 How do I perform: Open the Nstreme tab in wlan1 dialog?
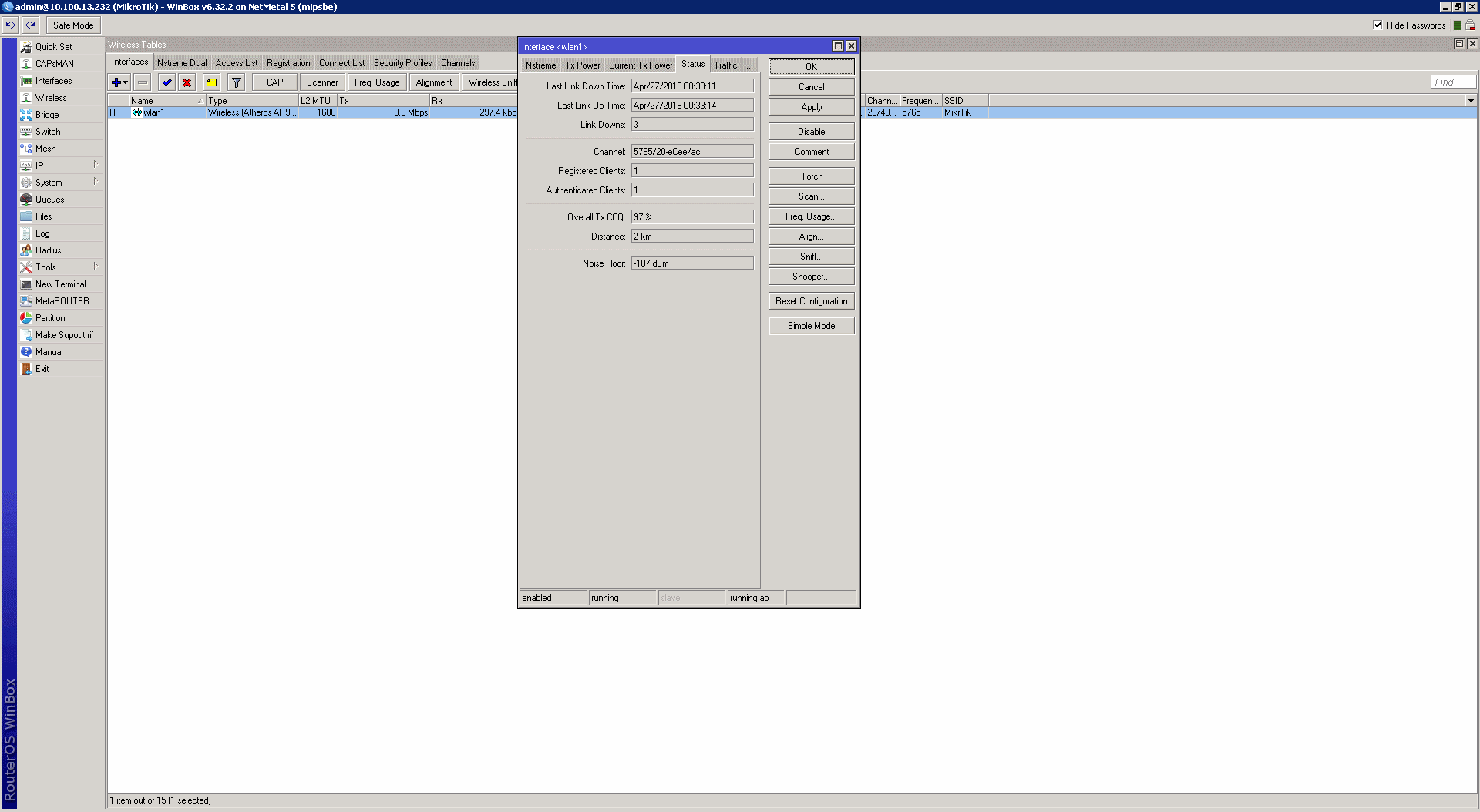[540, 65]
